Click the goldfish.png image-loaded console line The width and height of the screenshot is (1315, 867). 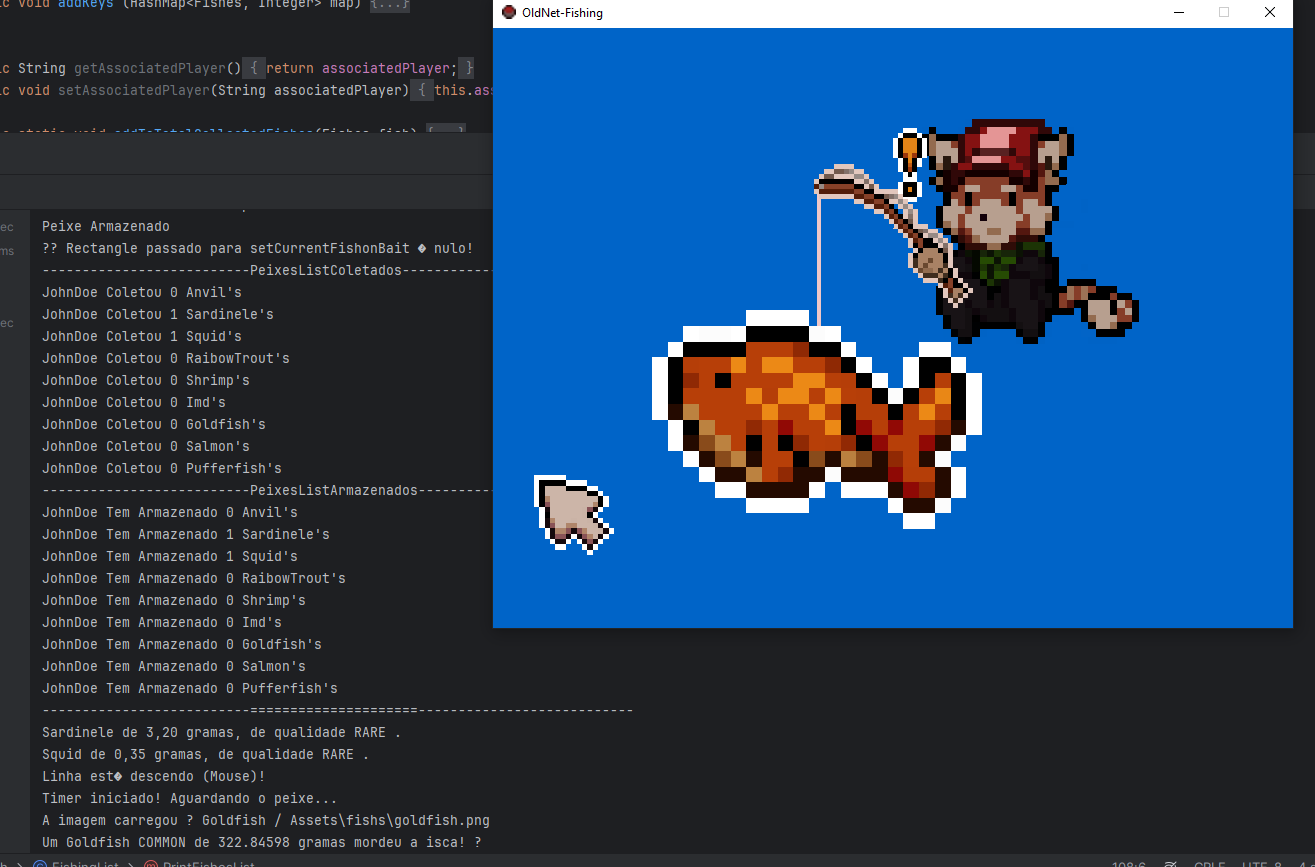click(266, 821)
